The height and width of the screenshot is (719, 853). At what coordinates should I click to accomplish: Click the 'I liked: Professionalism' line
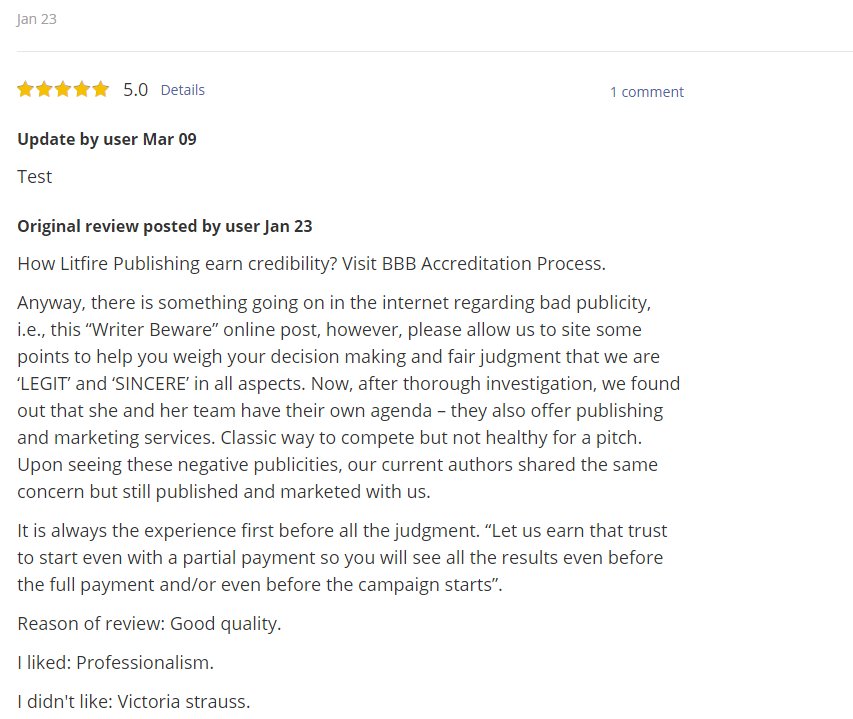coord(115,663)
